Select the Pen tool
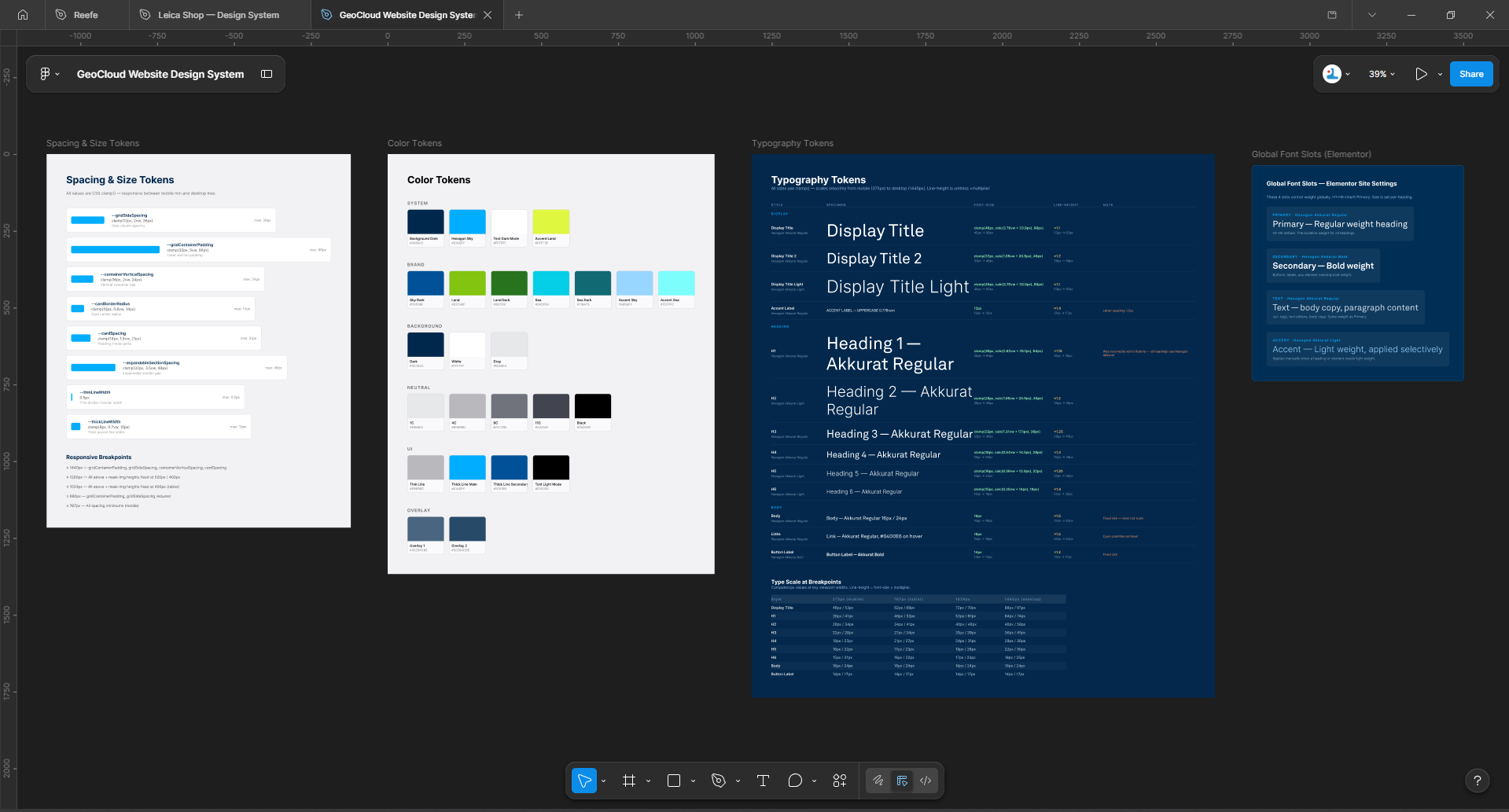This screenshot has height=812, width=1509. [x=718, y=781]
